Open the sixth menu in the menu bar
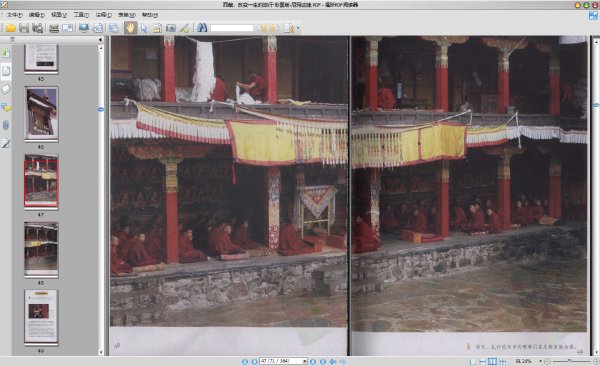This screenshot has height=366, width=600. point(127,15)
